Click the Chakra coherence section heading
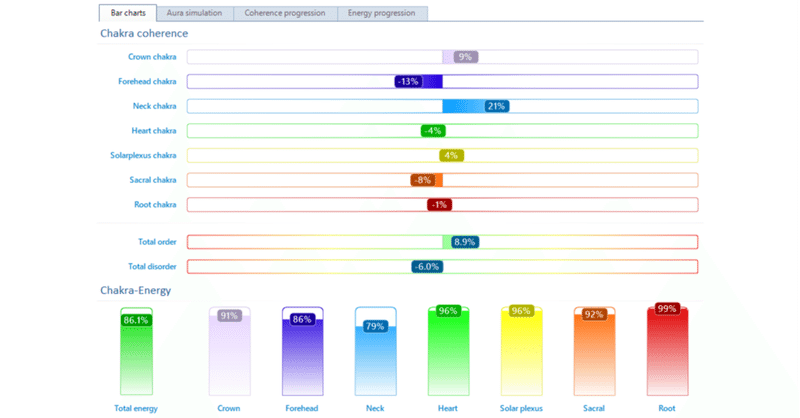Viewport: 800px width, 418px height. (144, 33)
